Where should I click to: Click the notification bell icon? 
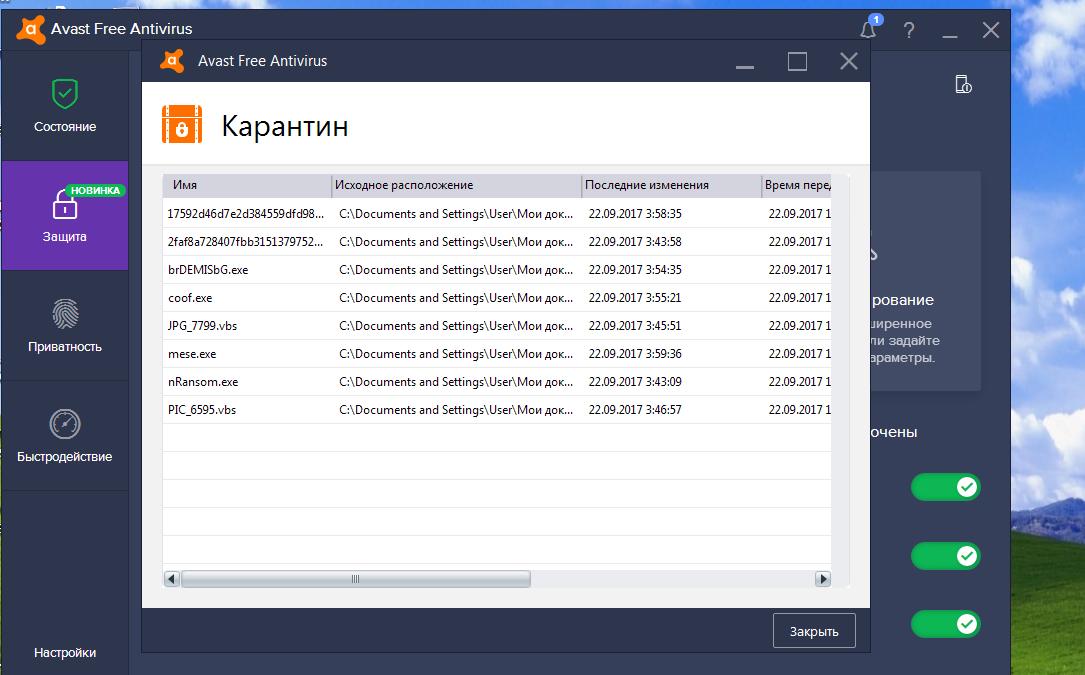[868, 30]
